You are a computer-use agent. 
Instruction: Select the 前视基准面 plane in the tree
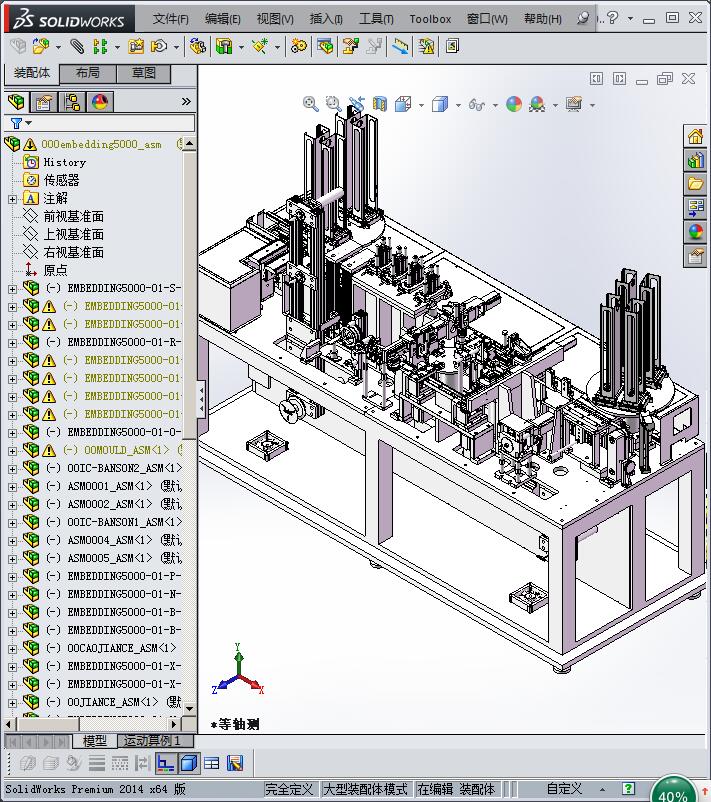click(x=73, y=216)
